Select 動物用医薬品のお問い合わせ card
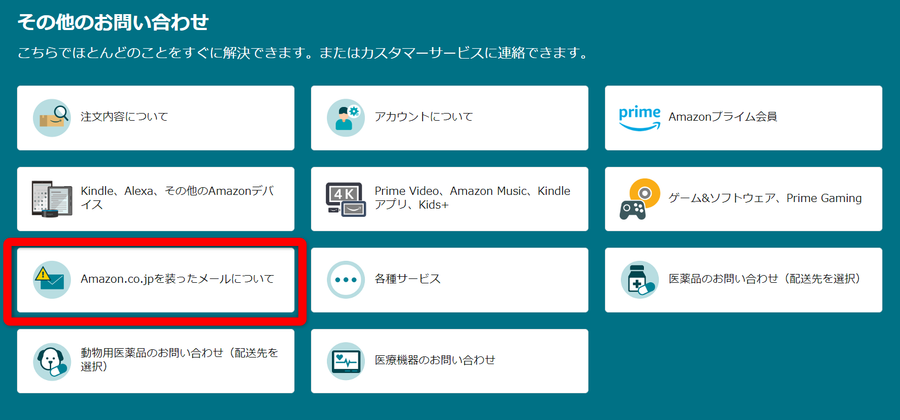Image resolution: width=900 pixels, height=420 pixels. tap(156, 361)
